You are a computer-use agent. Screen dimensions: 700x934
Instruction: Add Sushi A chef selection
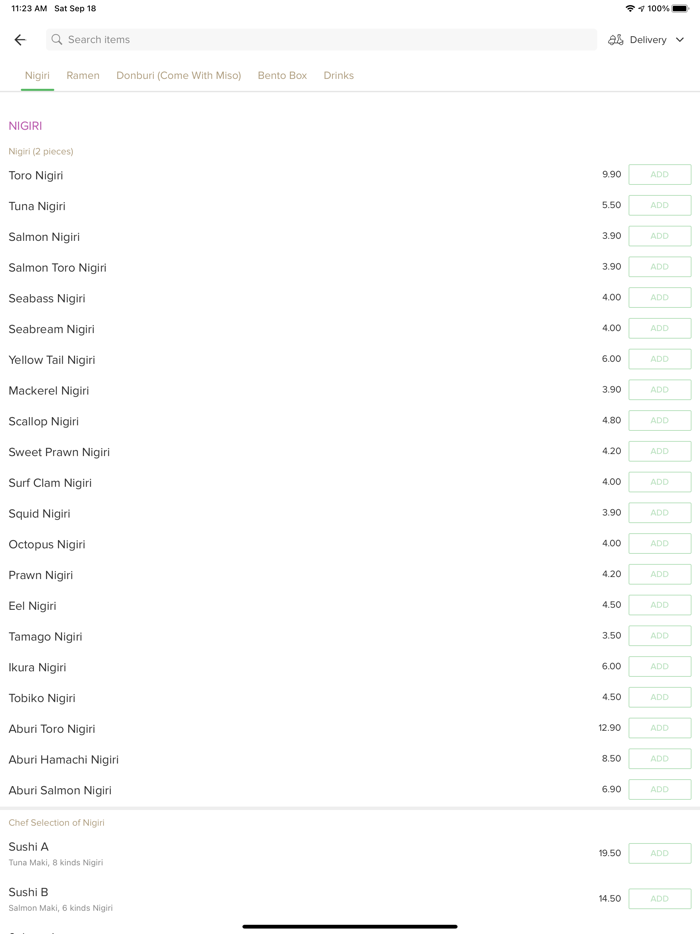click(x=659, y=853)
